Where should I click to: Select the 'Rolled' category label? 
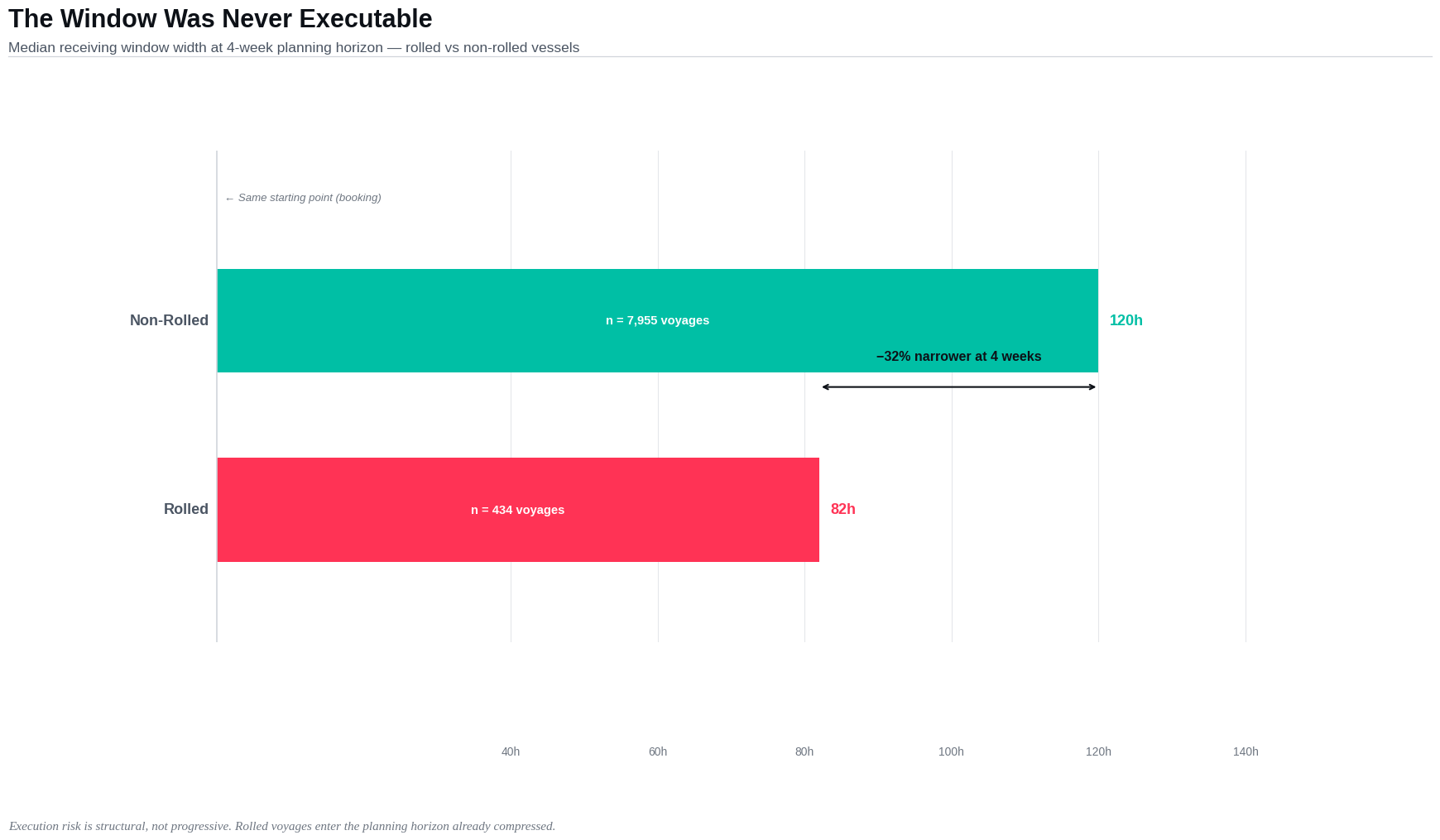tap(185, 509)
